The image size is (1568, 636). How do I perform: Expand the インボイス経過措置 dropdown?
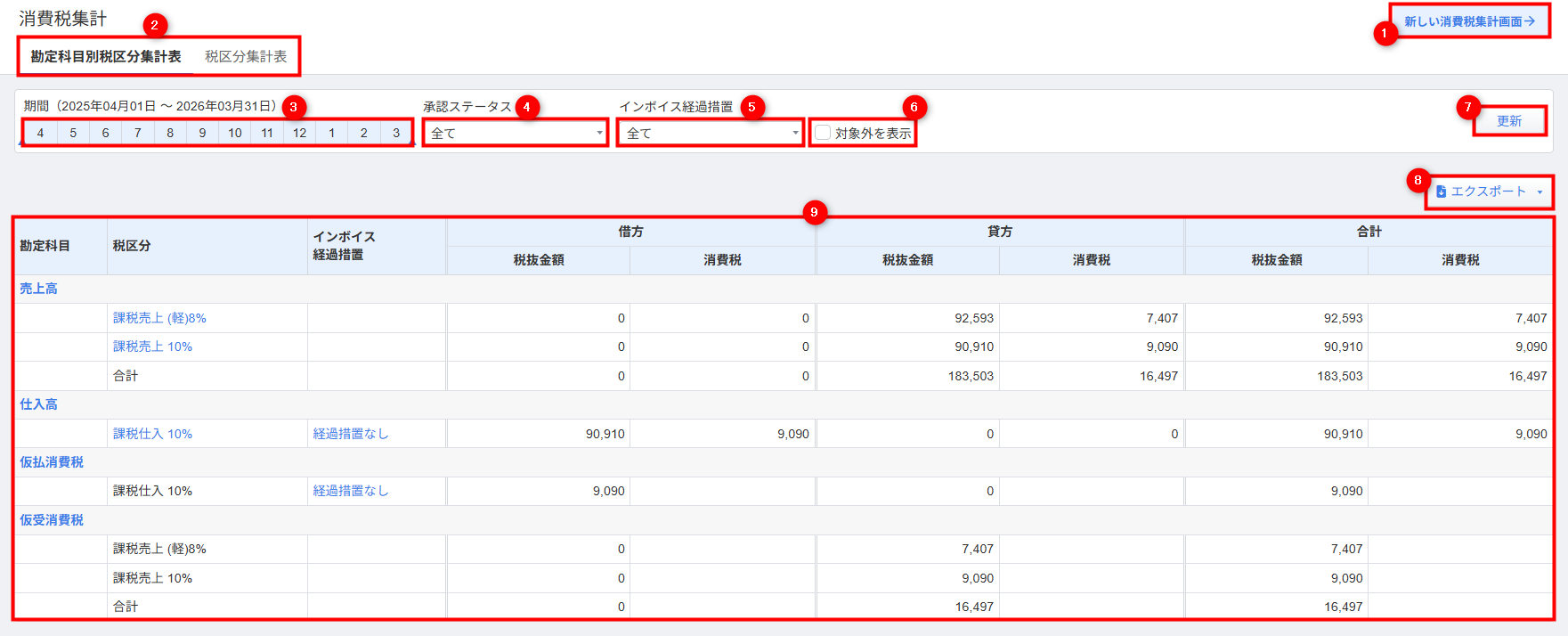(711, 133)
